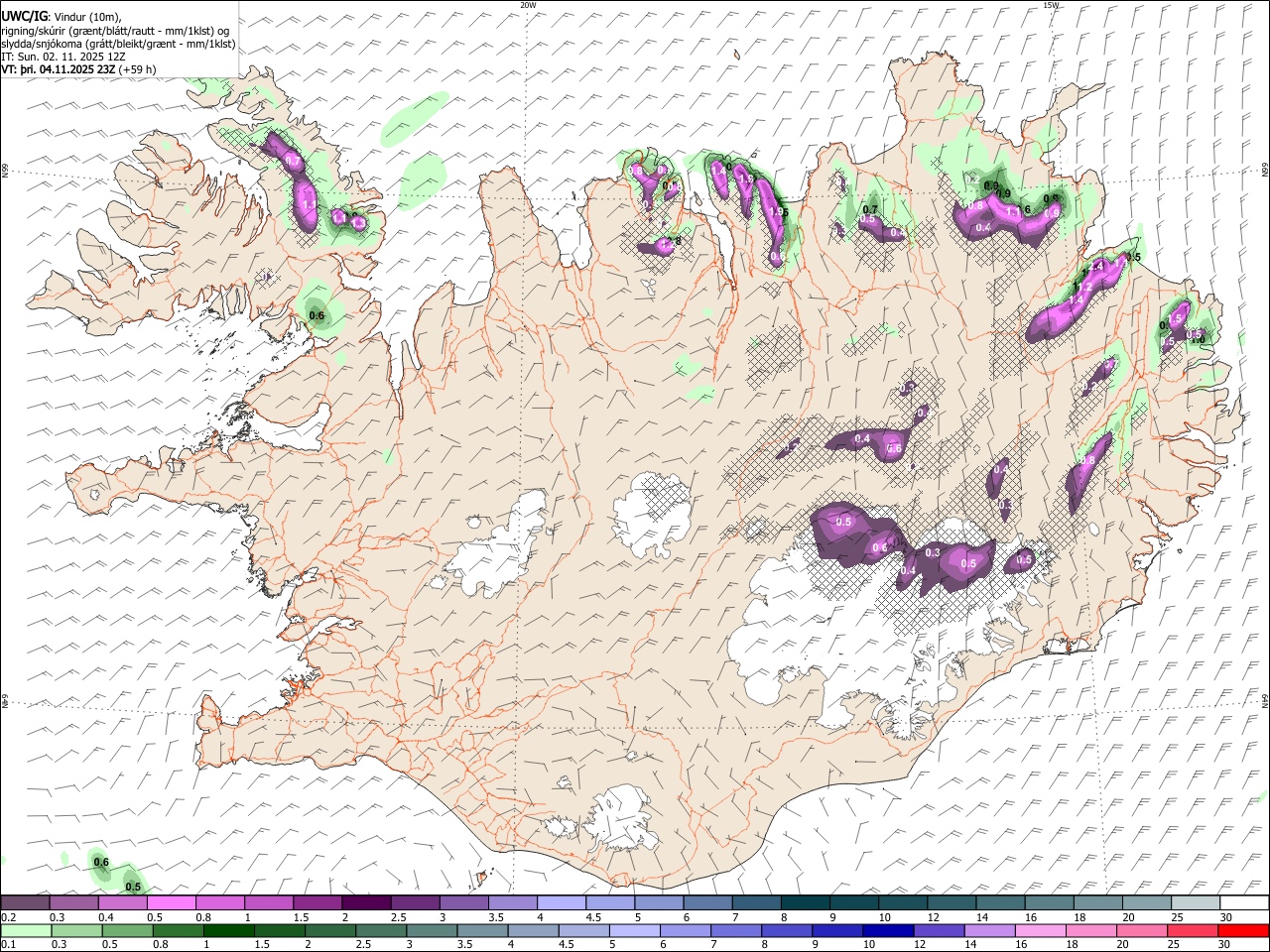Click the '1.2' snowfall label in the northeast band
1270x952 pixels.
tap(1083, 287)
